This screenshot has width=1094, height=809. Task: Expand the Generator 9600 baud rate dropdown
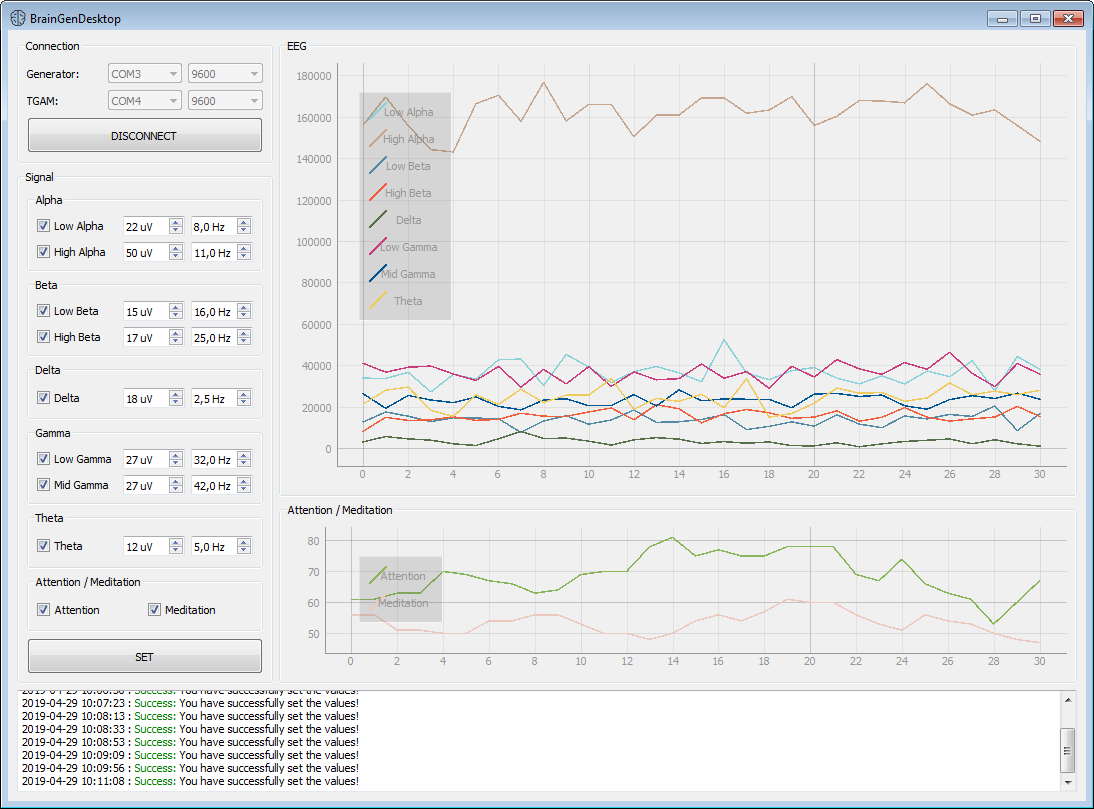[x=225, y=74]
